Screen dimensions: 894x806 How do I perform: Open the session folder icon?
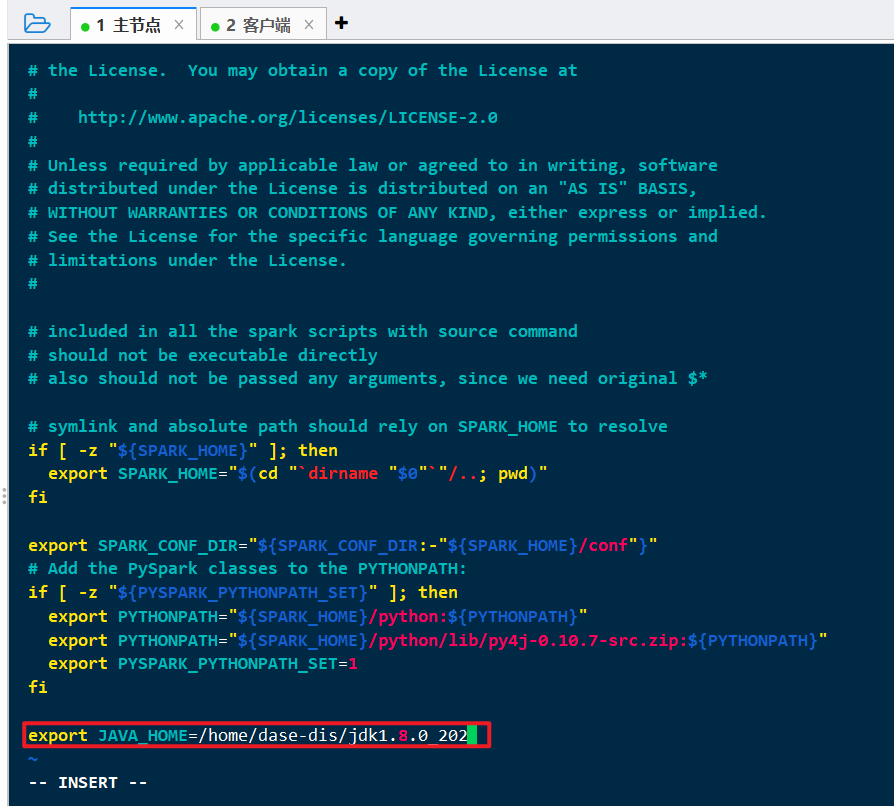[x=37, y=24]
